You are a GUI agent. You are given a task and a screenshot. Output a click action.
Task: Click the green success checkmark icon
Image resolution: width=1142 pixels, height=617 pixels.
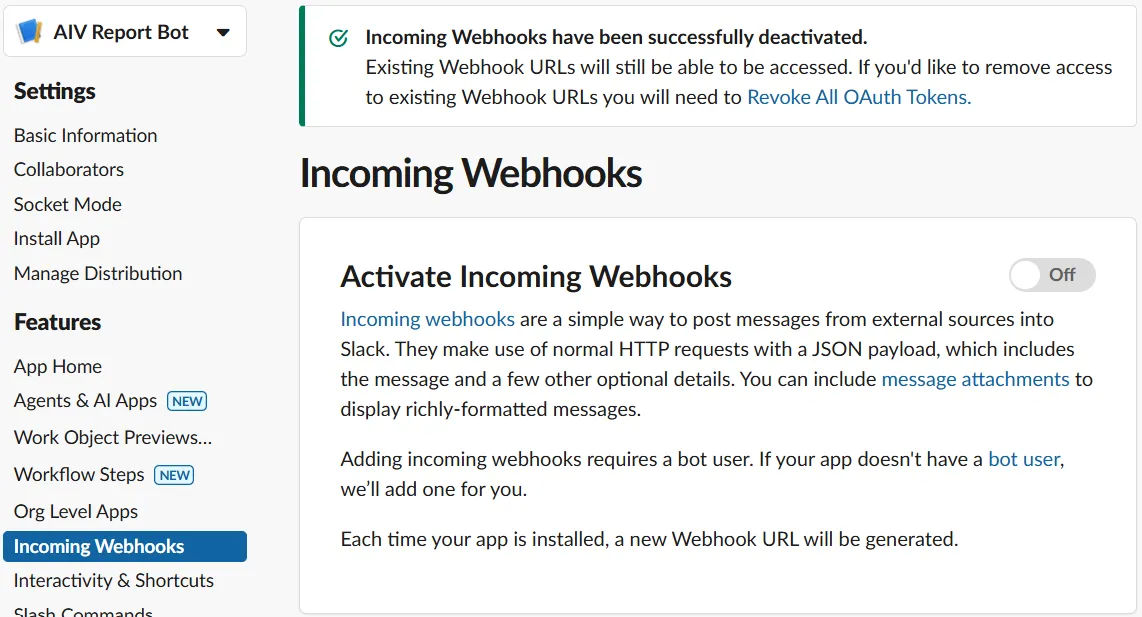point(339,38)
